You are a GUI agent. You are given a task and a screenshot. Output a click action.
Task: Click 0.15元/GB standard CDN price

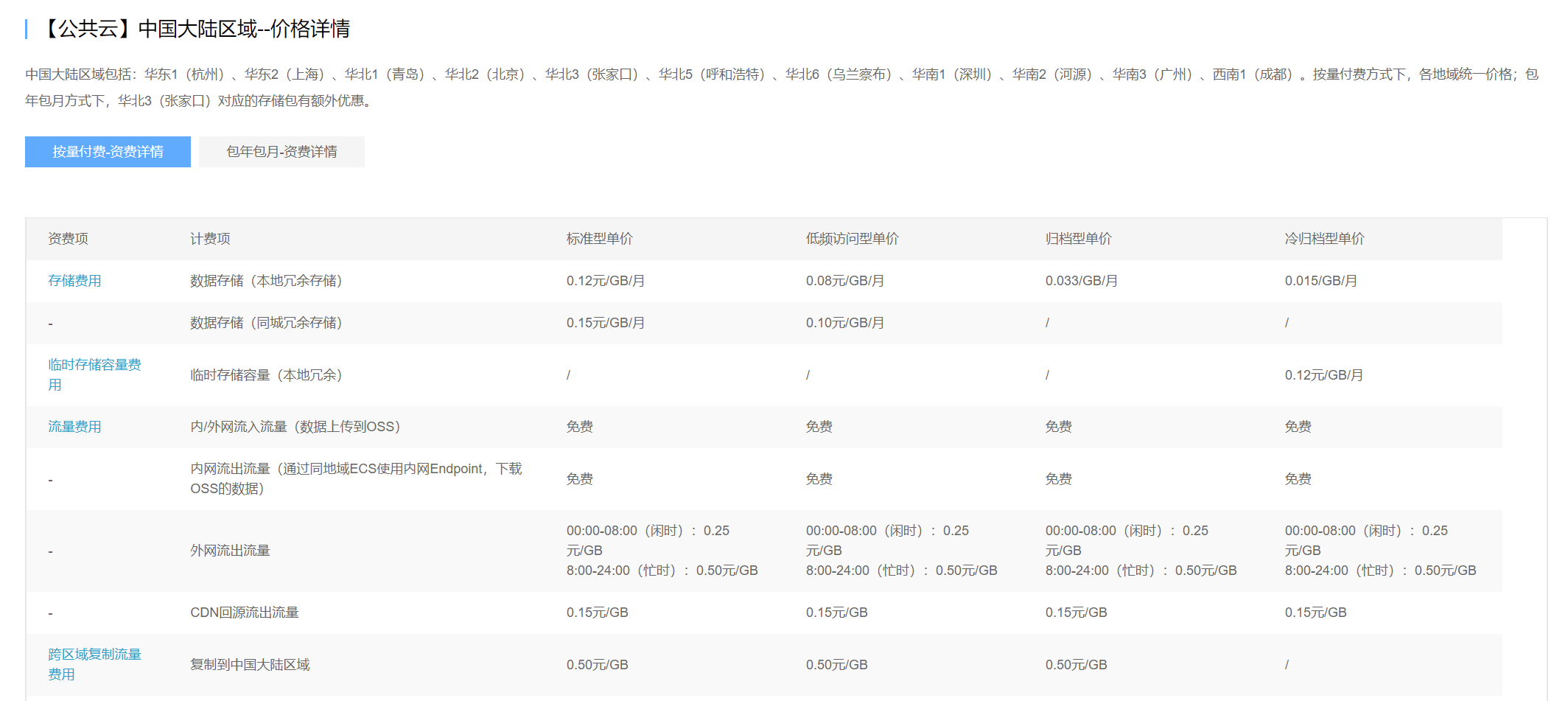point(597,613)
